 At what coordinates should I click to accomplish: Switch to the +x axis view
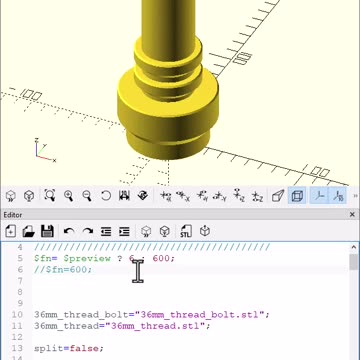point(165,196)
